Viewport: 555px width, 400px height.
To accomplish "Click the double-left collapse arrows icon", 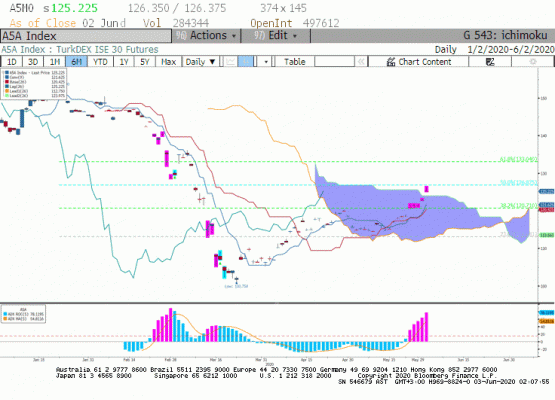I will pos(361,62).
